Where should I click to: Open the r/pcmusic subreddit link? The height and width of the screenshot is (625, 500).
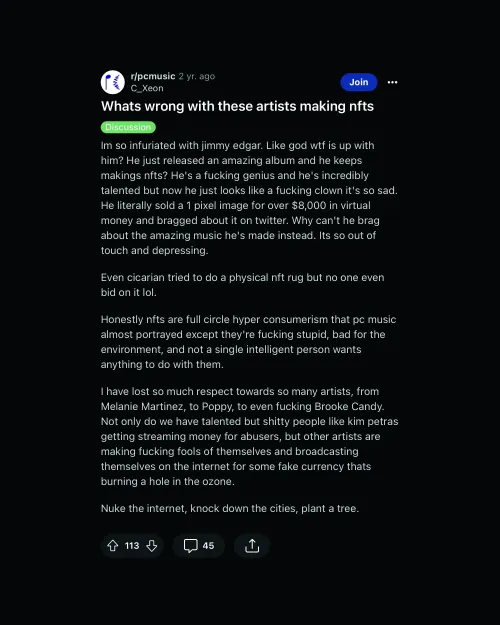click(x=153, y=76)
